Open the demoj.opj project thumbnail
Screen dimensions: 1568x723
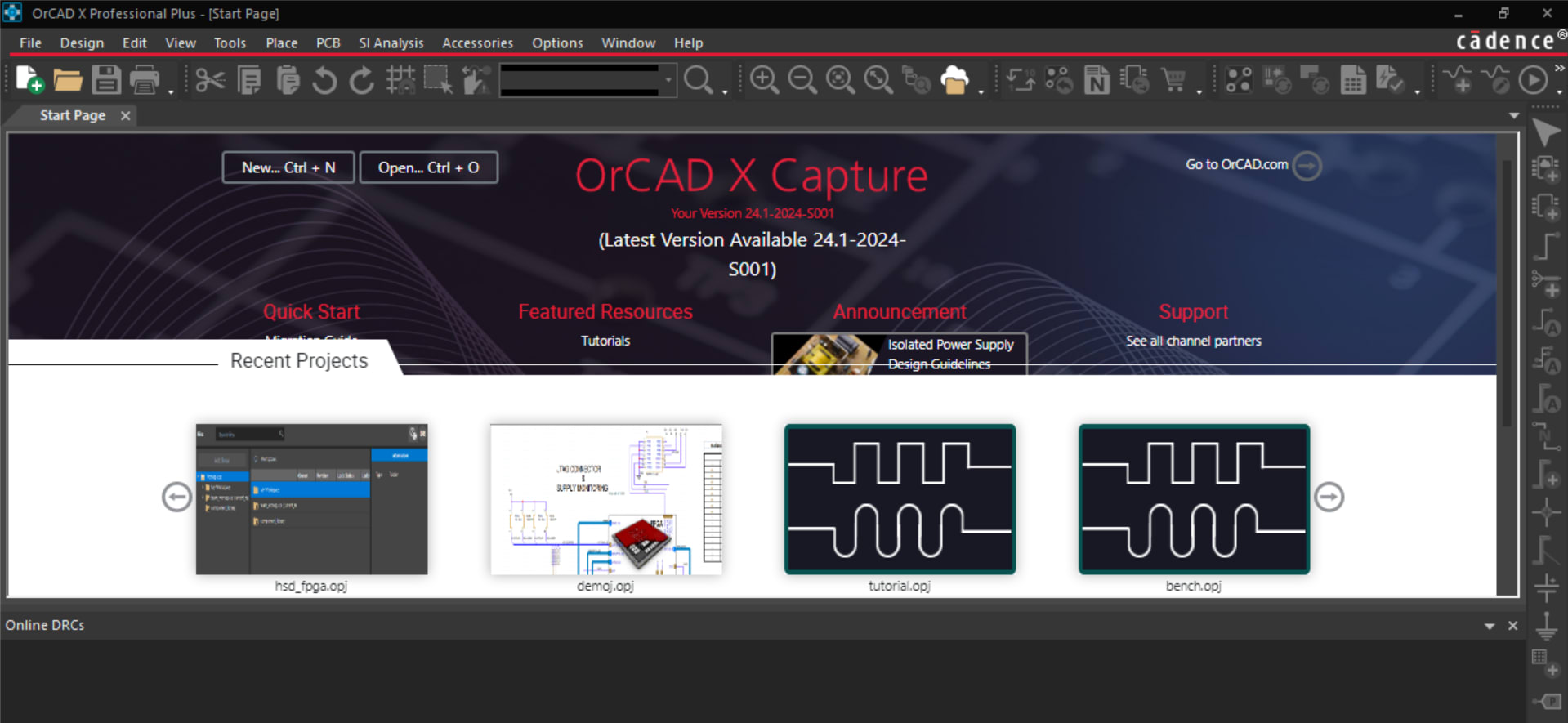tap(605, 499)
